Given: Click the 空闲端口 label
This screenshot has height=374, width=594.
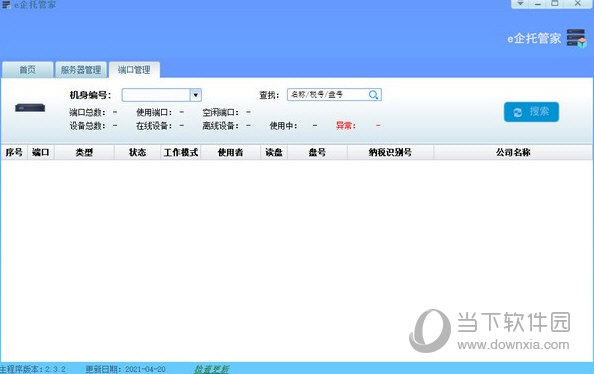Looking at the screenshot, I should (x=220, y=113).
